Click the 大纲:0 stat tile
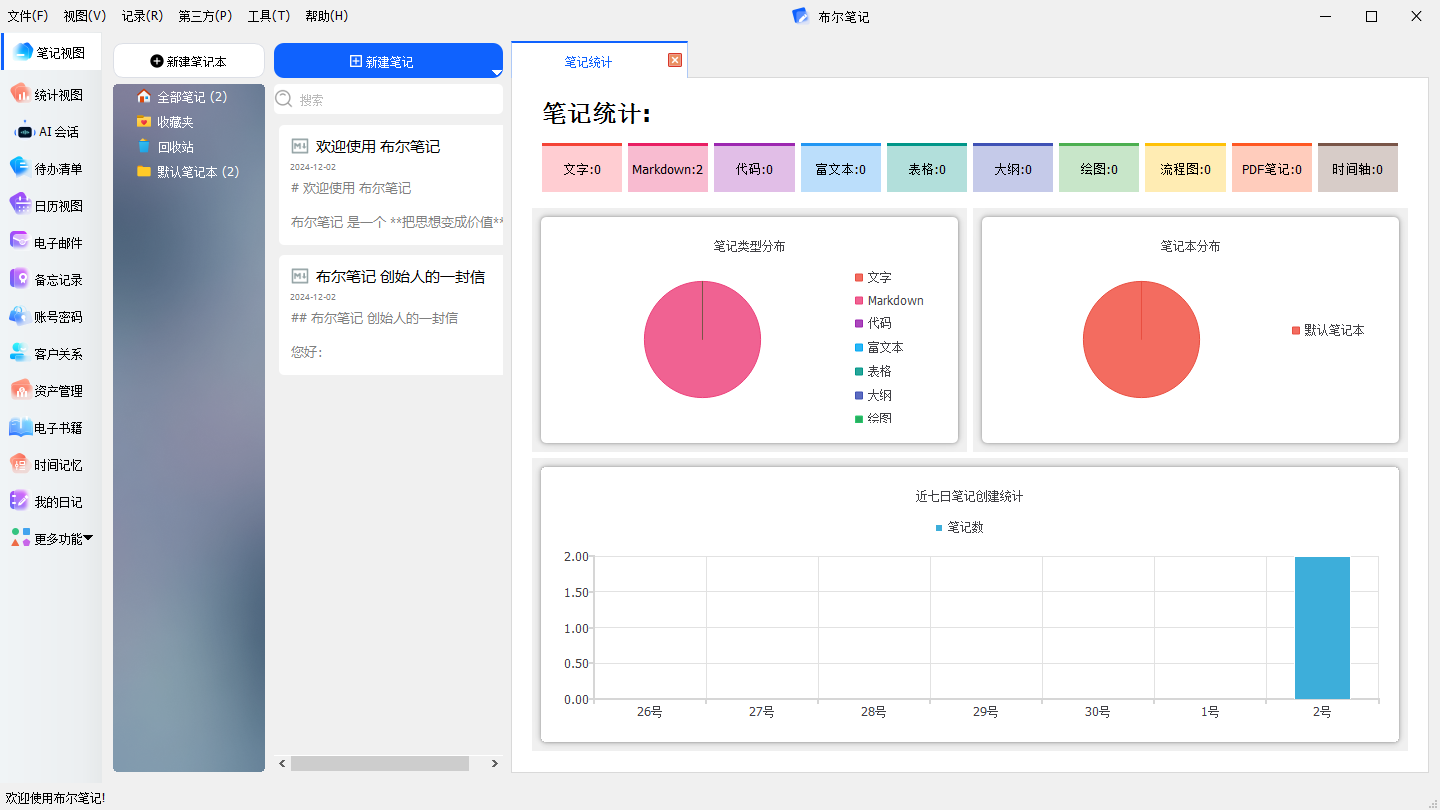This screenshot has height=810, width=1440. click(x=1013, y=168)
